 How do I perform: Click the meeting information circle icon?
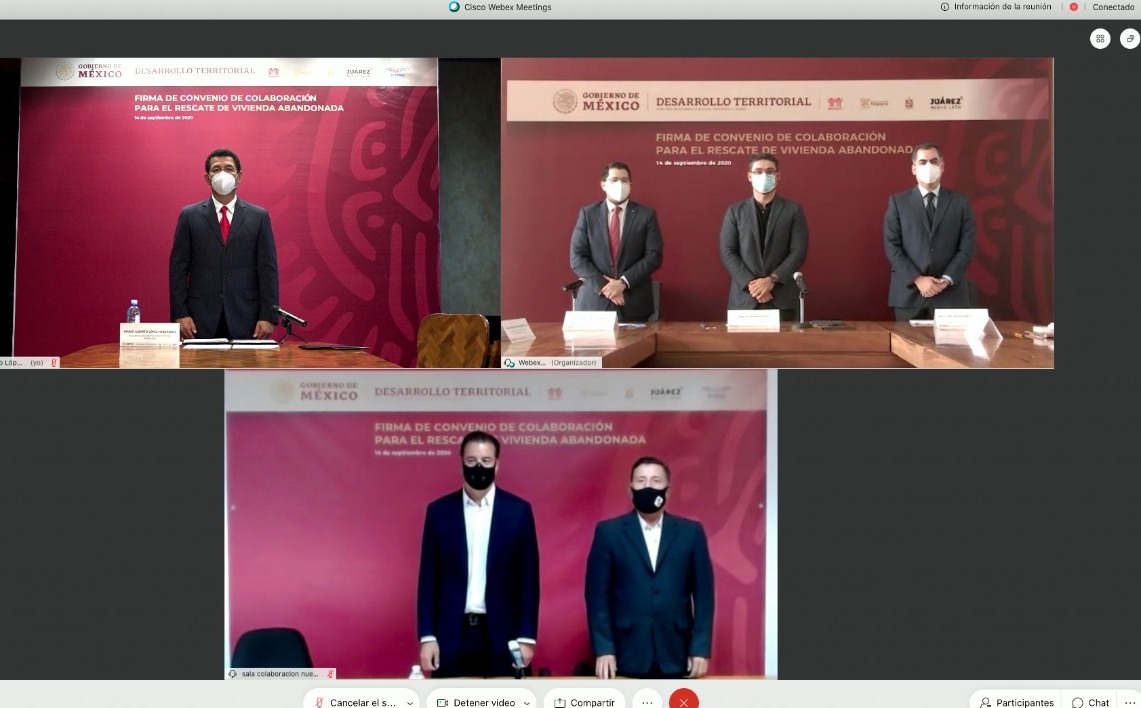[x=945, y=7]
